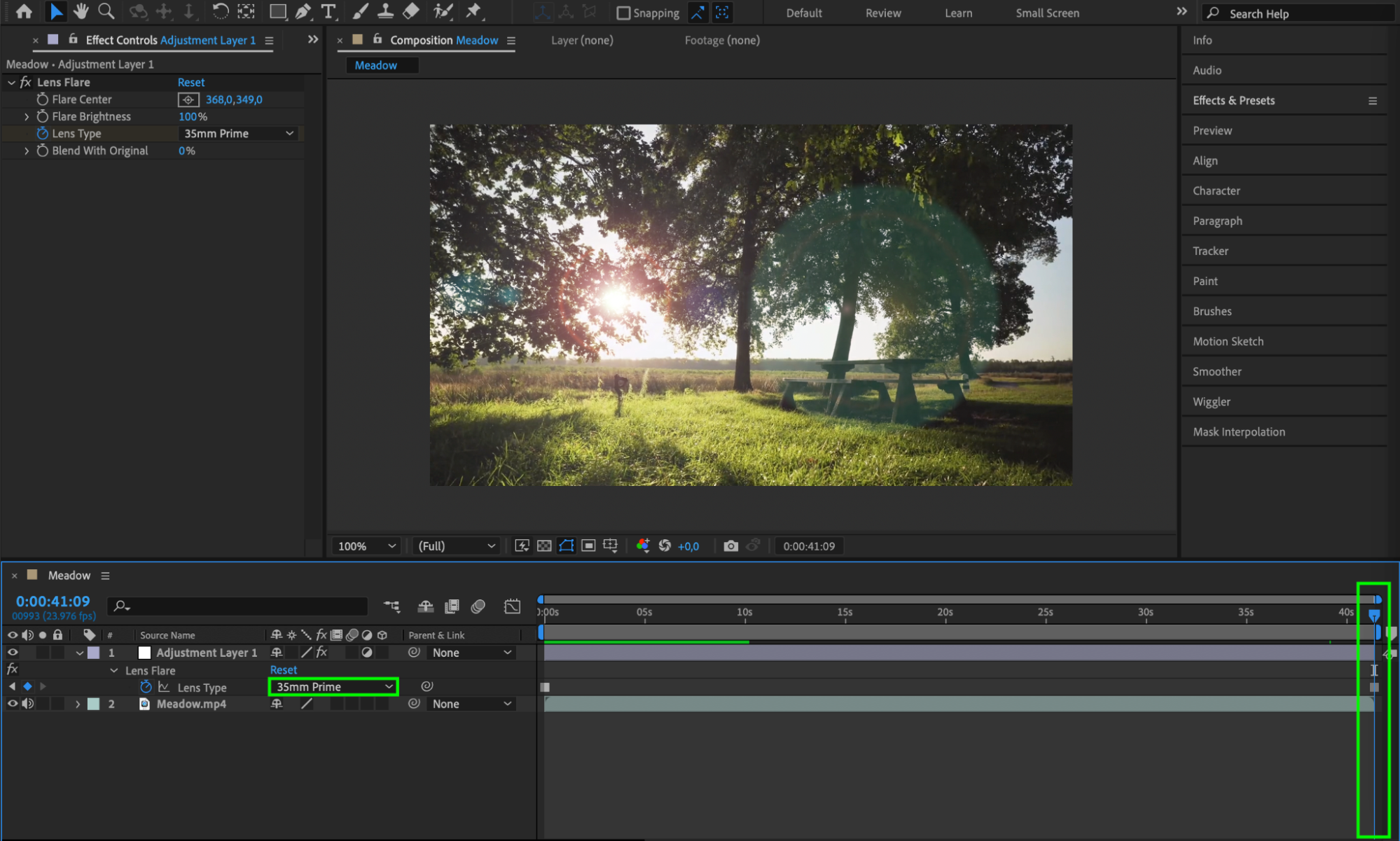
Task: Toggle transparency grid in viewer
Action: [x=544, y=545]
